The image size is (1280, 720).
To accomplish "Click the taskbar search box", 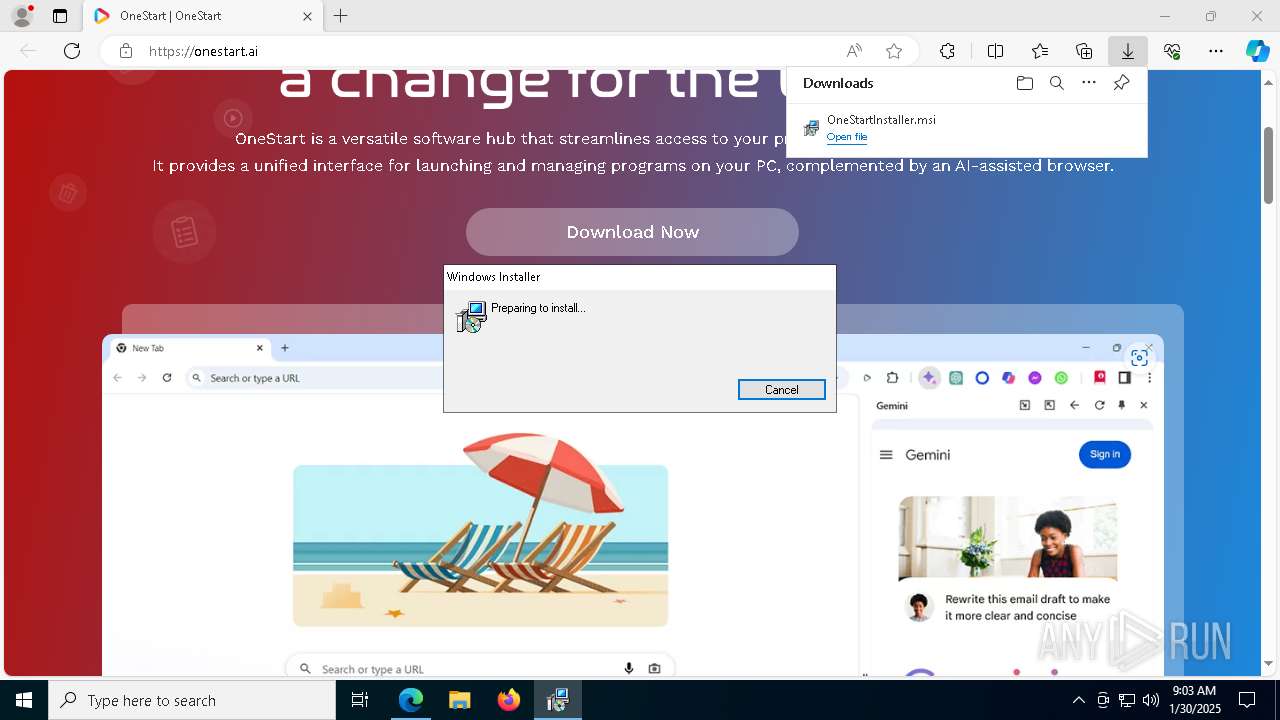I will coord(192,700).
